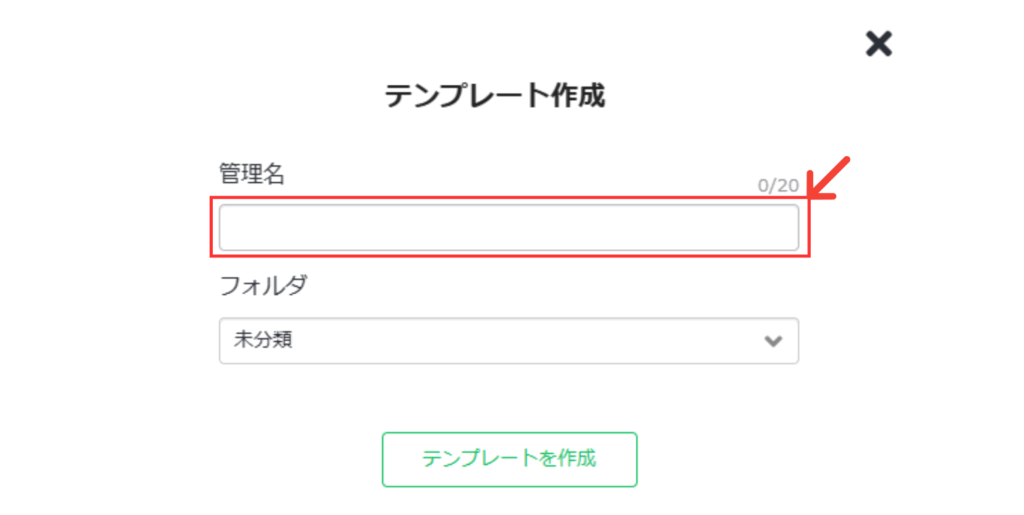Click the chevron arrow in folder dropdown

(772, 340)
